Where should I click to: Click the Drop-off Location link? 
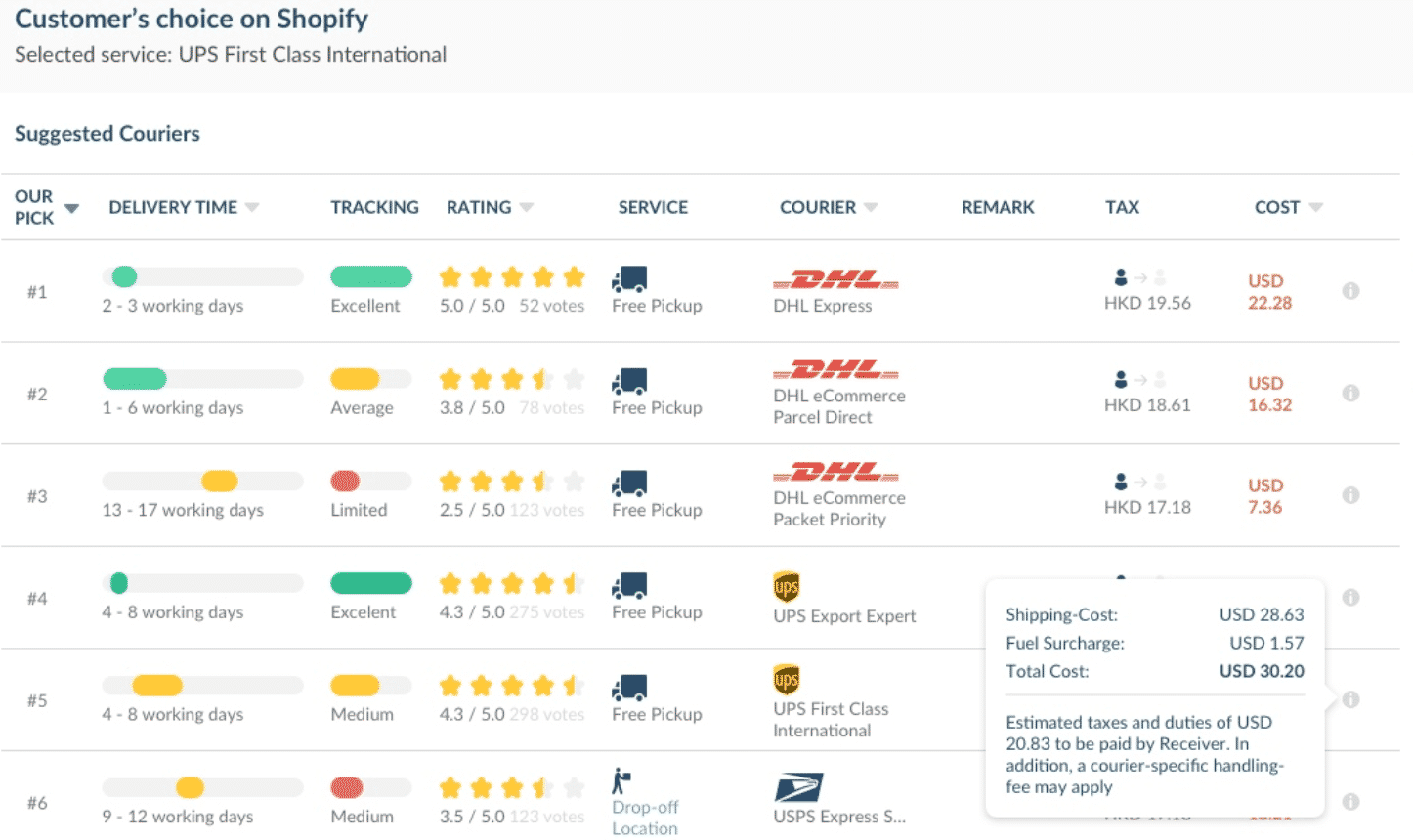point(645,818)
